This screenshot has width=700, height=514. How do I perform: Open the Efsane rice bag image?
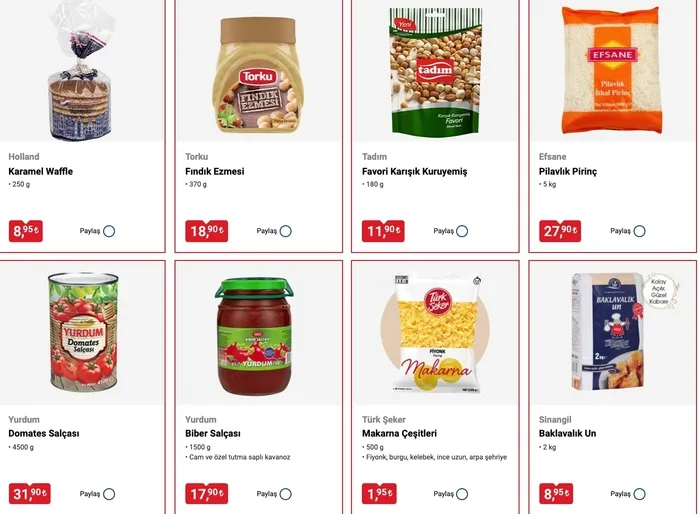(x=612, y=70)
